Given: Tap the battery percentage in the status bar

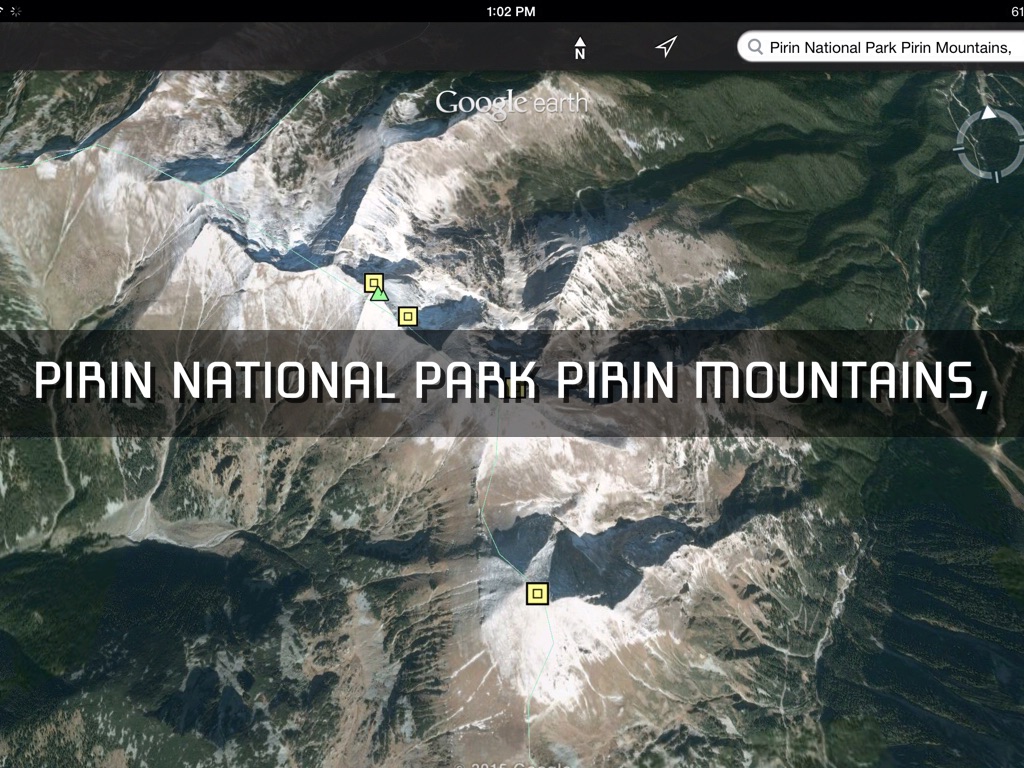Looking at the screenshot, I should (x=1016, y=11).
